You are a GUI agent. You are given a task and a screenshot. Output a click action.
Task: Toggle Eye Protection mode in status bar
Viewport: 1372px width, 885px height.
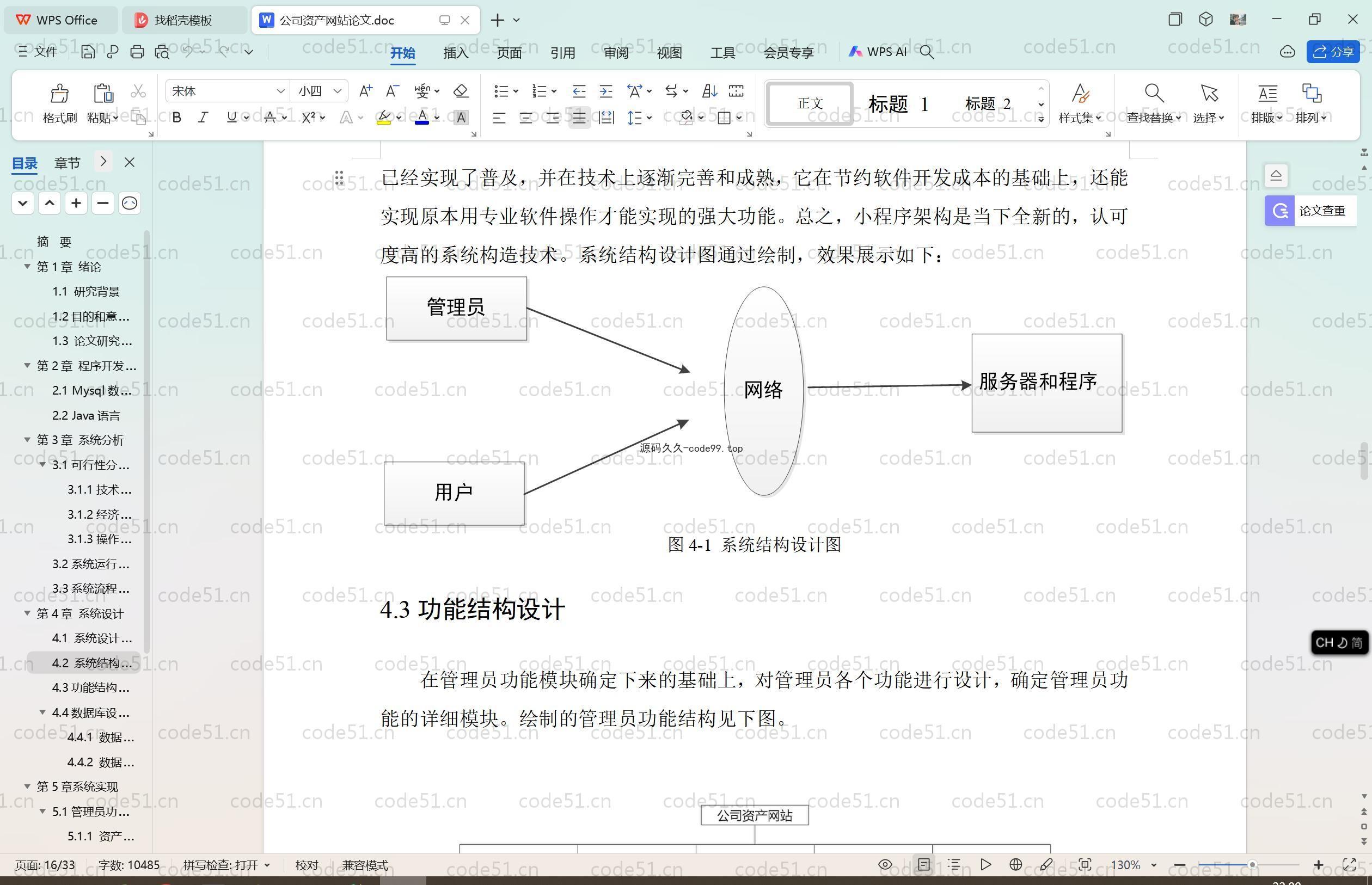click(x=885, y=864)
